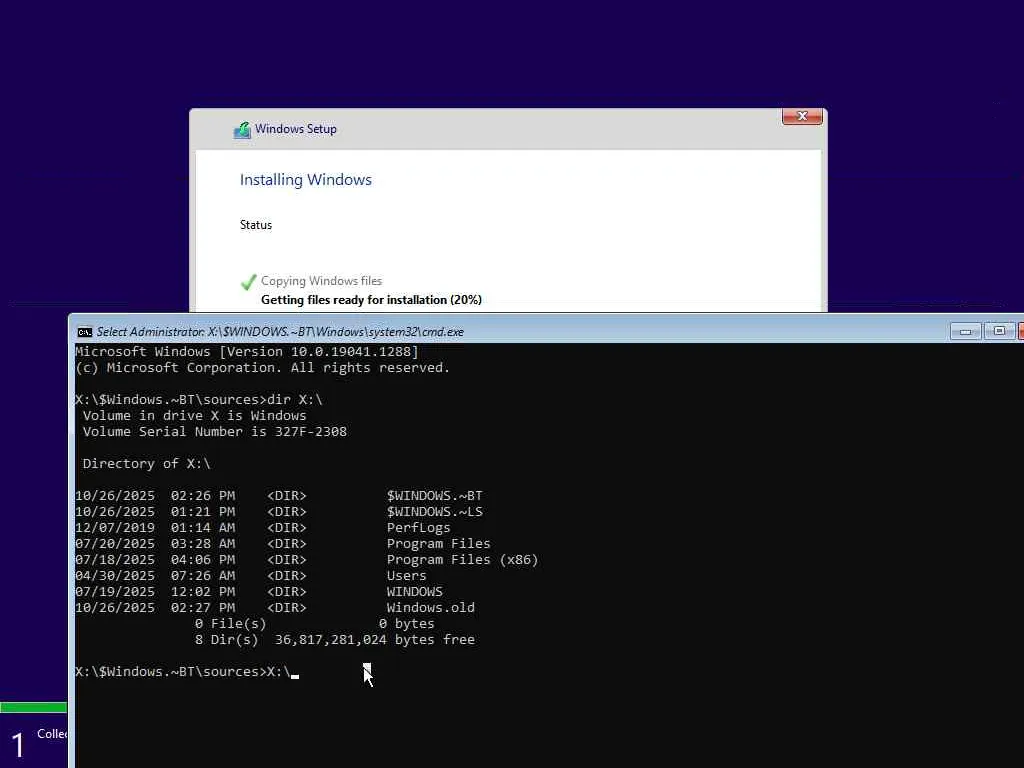1024x768 pixels.
Task: Click the Windows Setup title text
Action: (296, 129)
